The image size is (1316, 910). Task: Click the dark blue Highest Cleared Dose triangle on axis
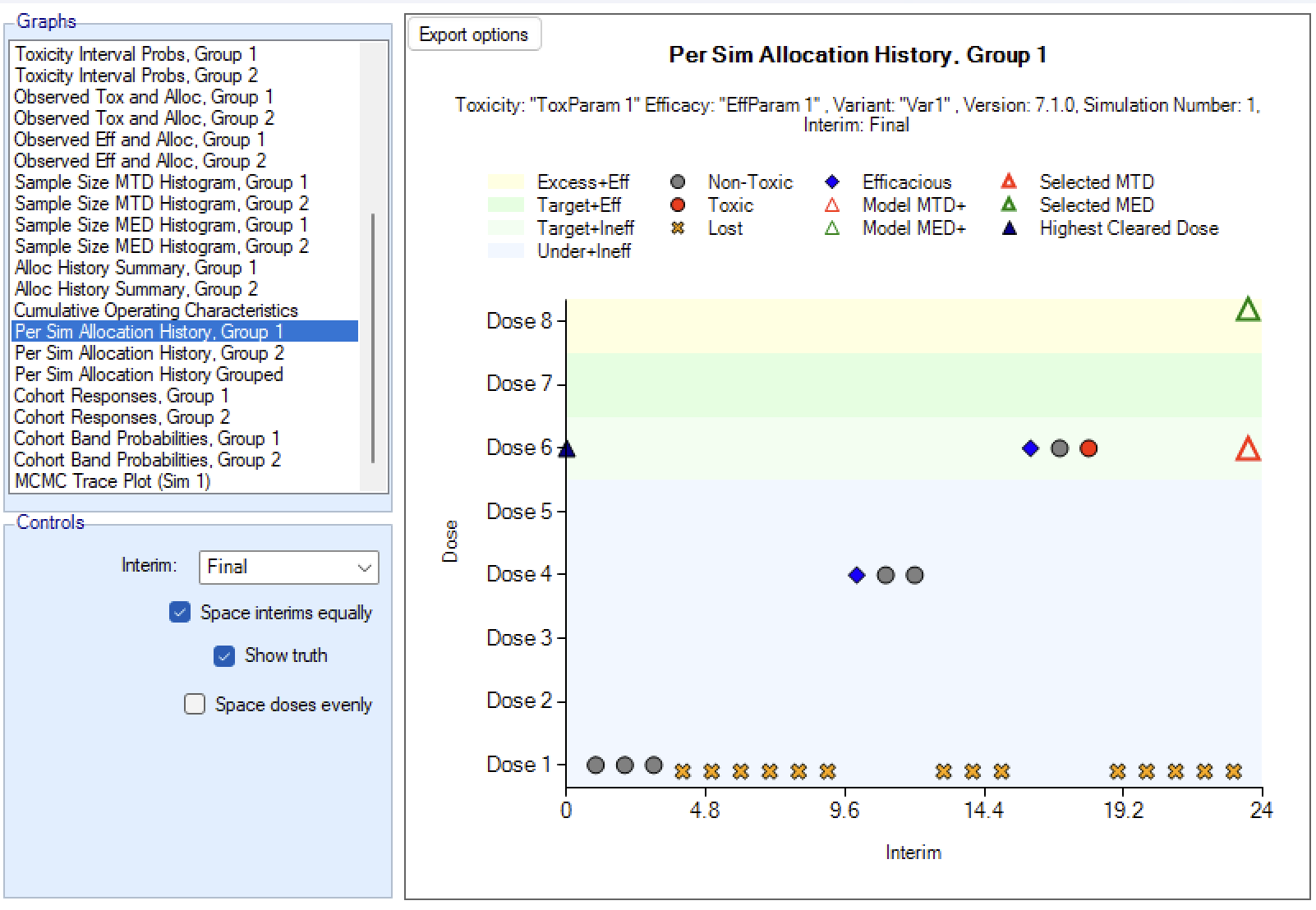(x=567, y=449)
